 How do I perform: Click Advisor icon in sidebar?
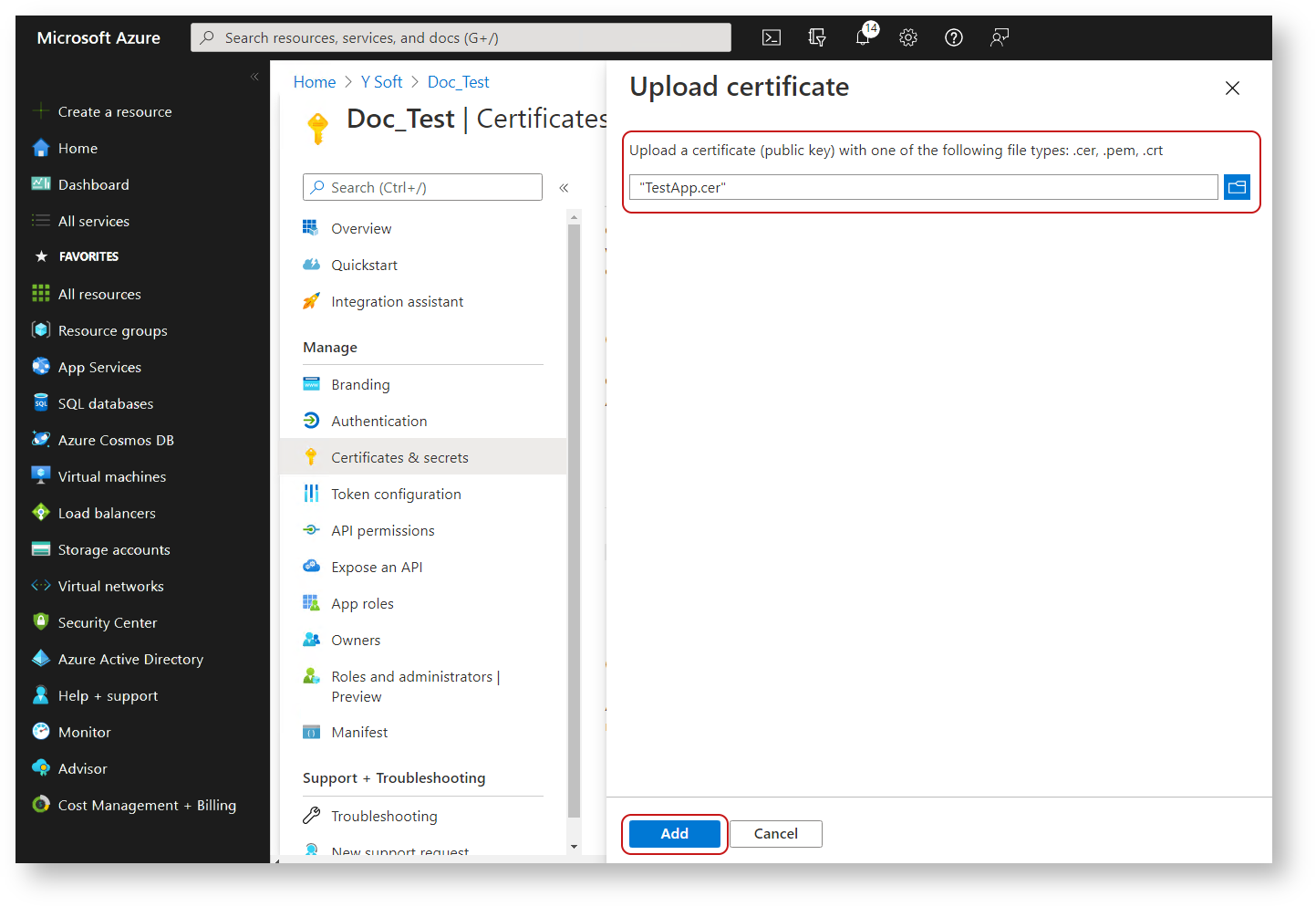point(41,768)
